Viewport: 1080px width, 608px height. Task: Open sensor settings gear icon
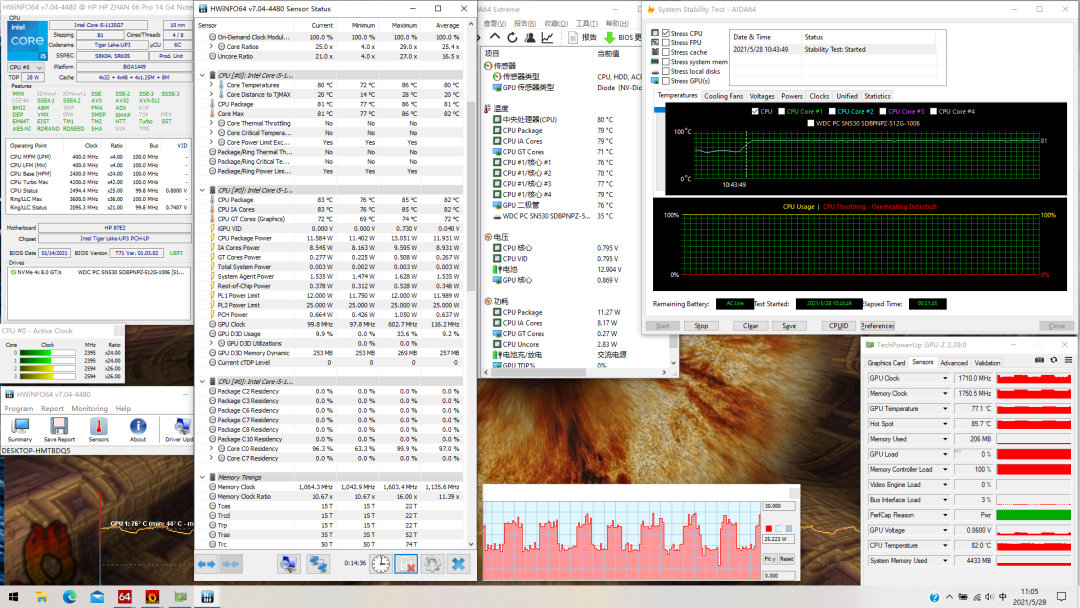coord(433,564)
